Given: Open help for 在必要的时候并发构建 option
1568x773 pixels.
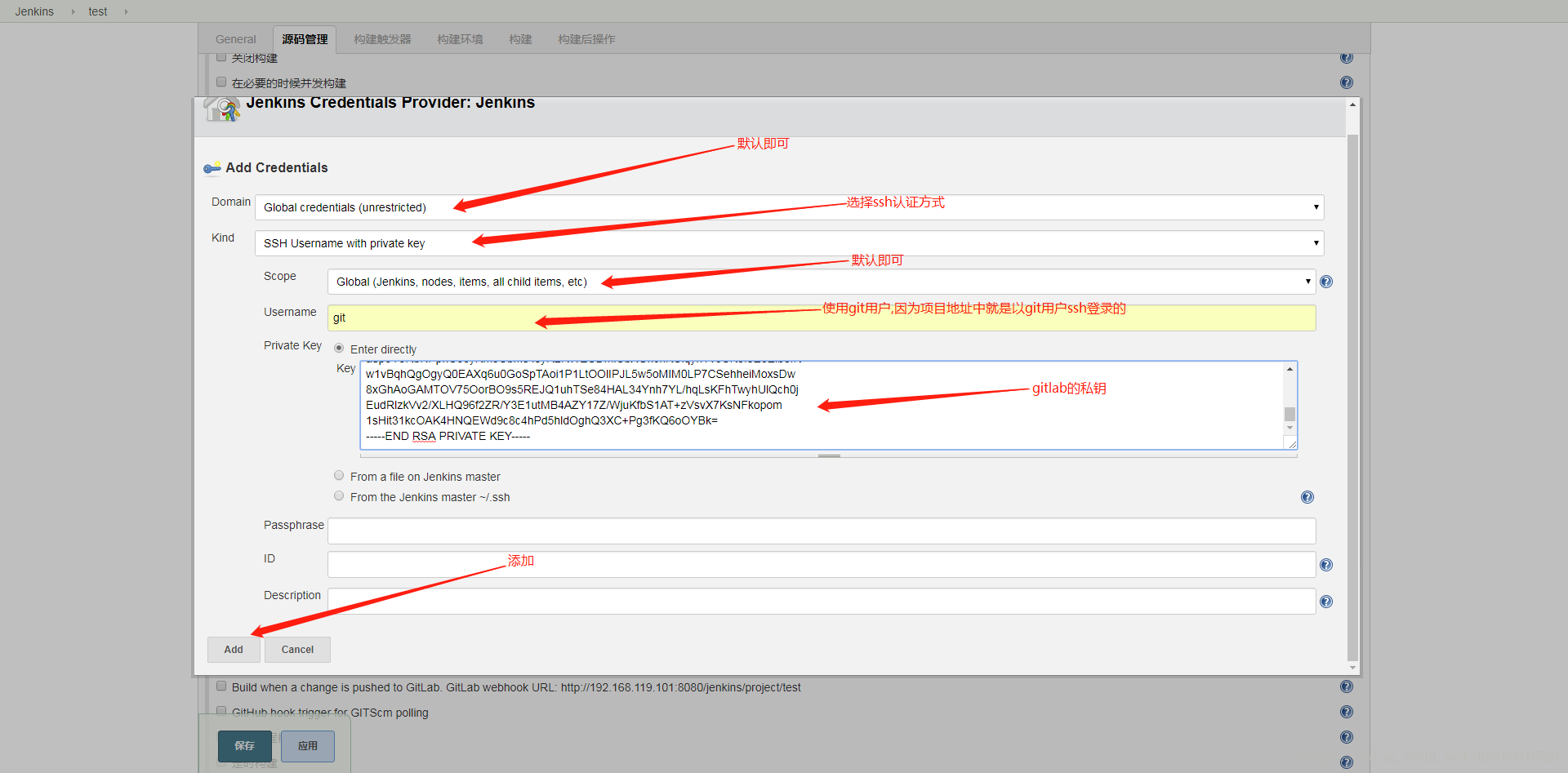Looking at the screenshot, I should (1347, 82).
